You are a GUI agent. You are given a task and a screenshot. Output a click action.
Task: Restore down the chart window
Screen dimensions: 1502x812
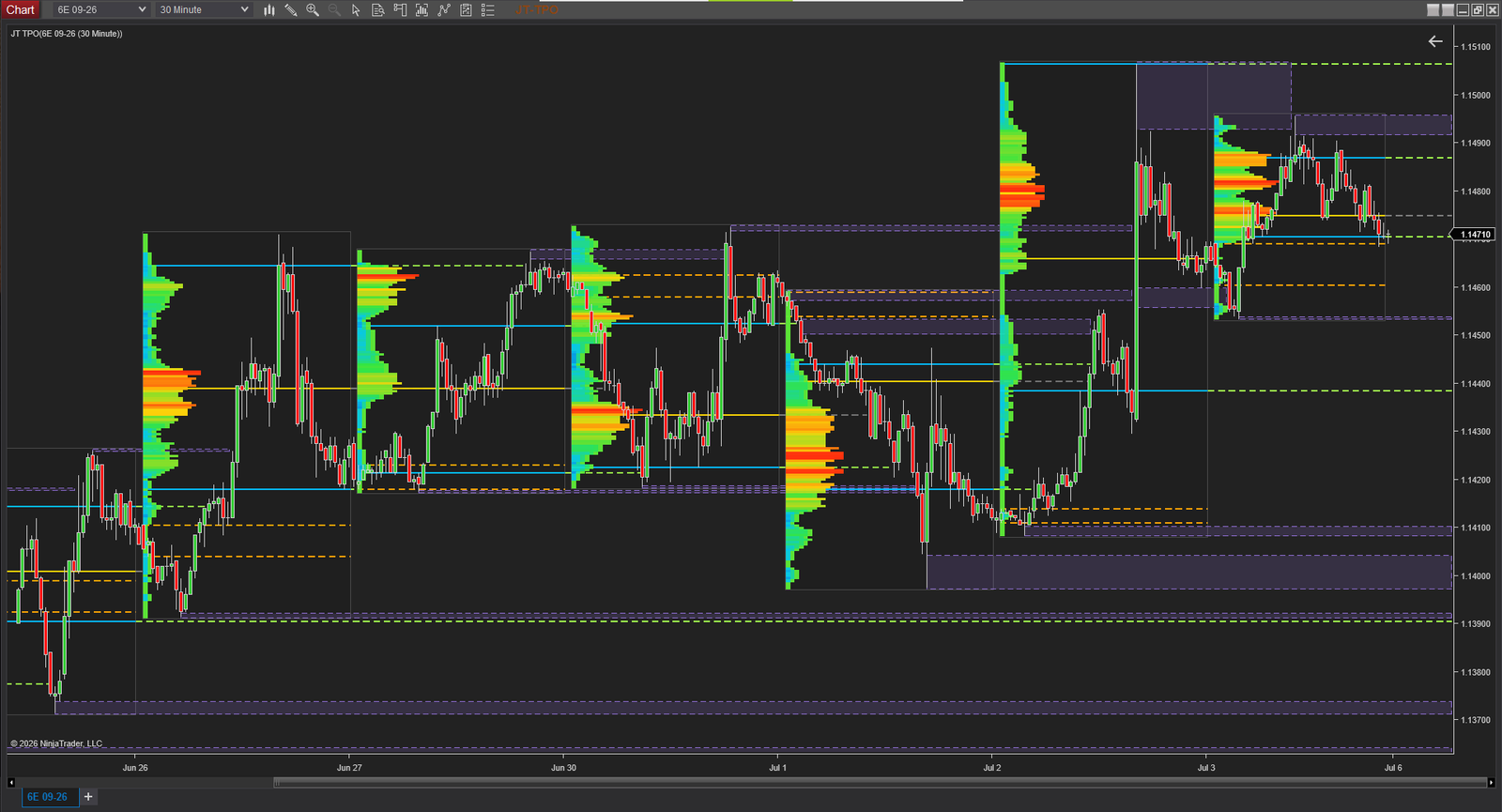(x=1478, y=9)
